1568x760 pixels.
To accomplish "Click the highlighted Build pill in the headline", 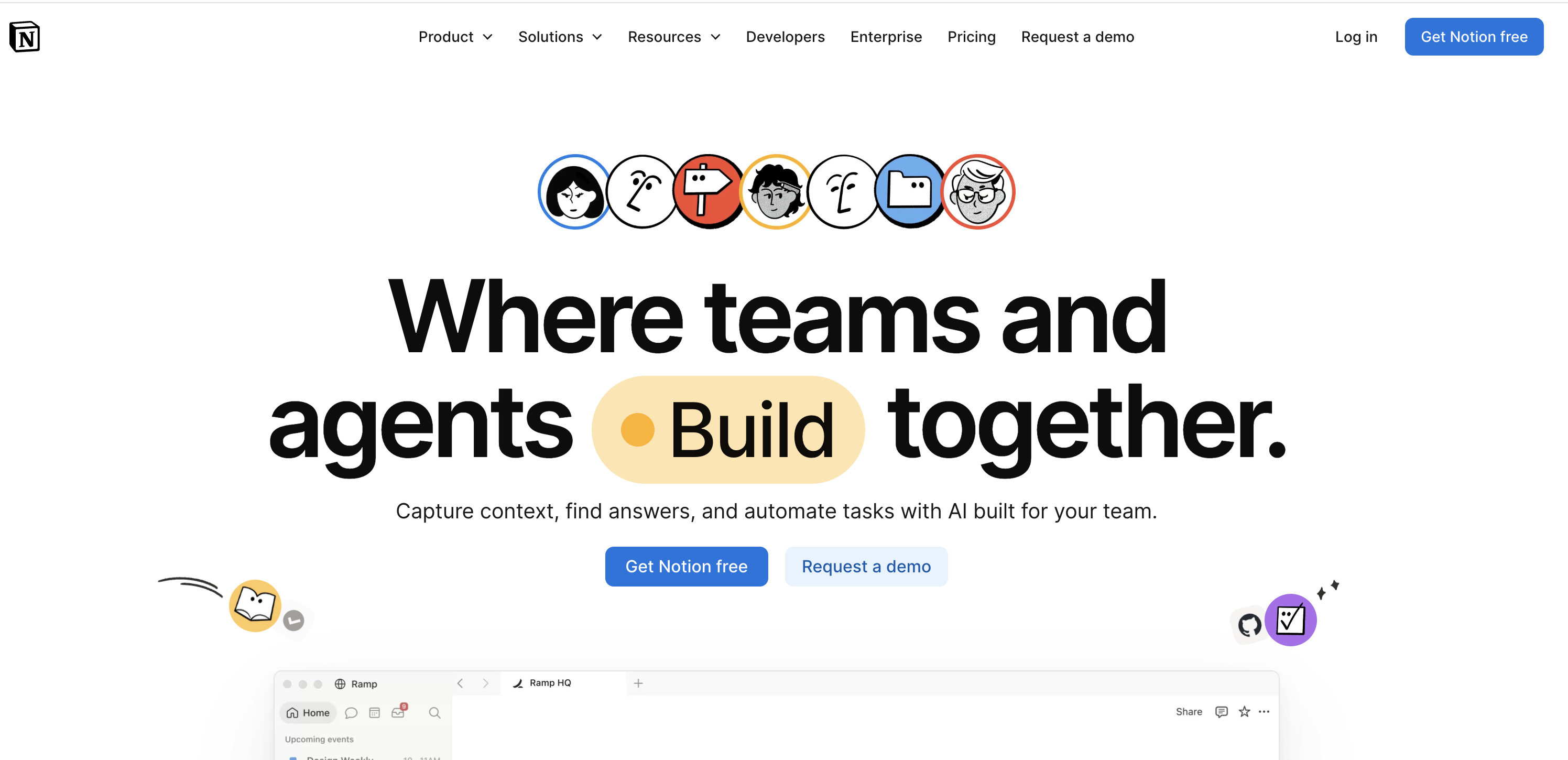I will point(728,430).
